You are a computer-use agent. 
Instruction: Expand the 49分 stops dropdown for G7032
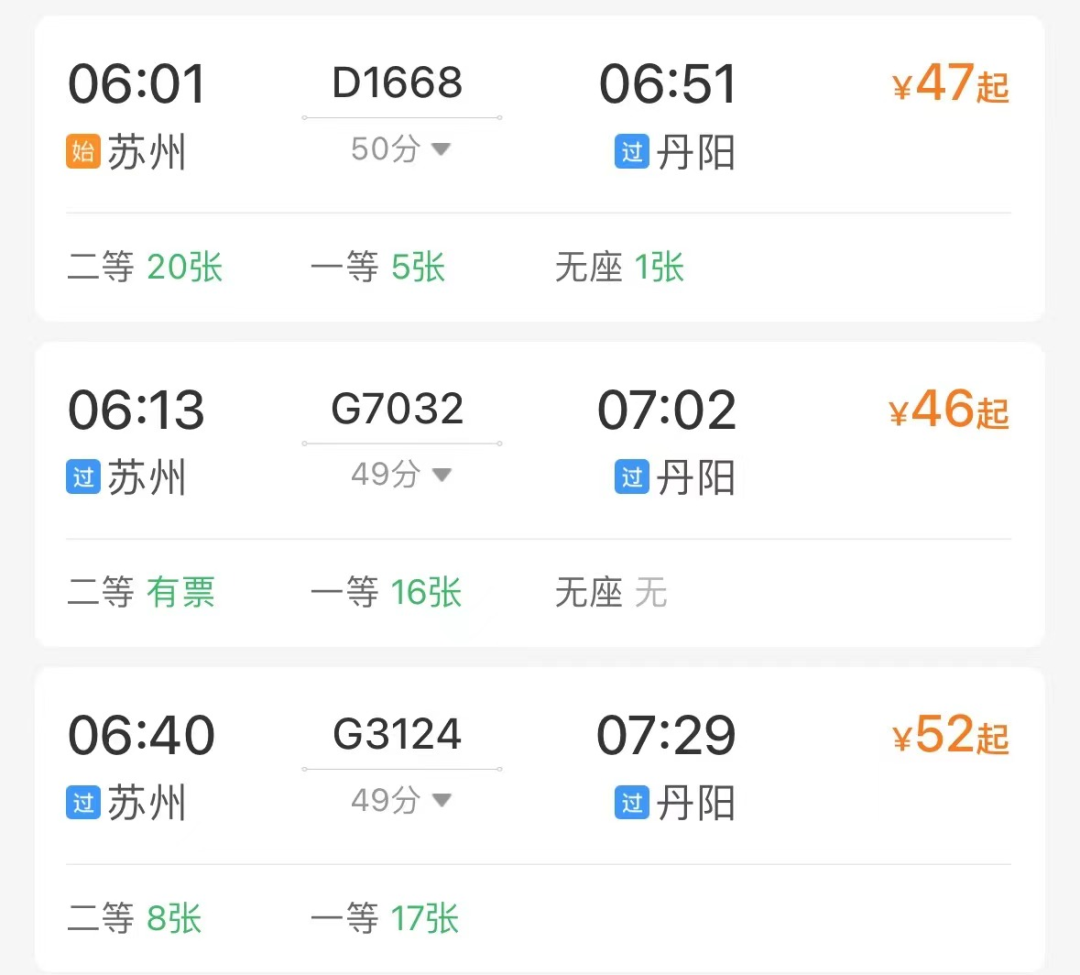pyautogui.click(x=401, y=474)
